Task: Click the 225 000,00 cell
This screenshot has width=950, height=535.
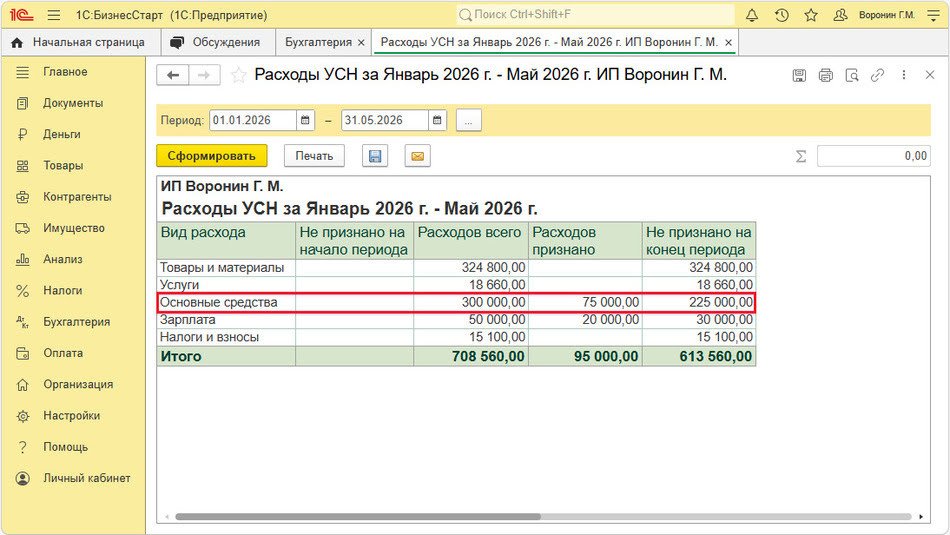Action: click(x=699, y=302)
